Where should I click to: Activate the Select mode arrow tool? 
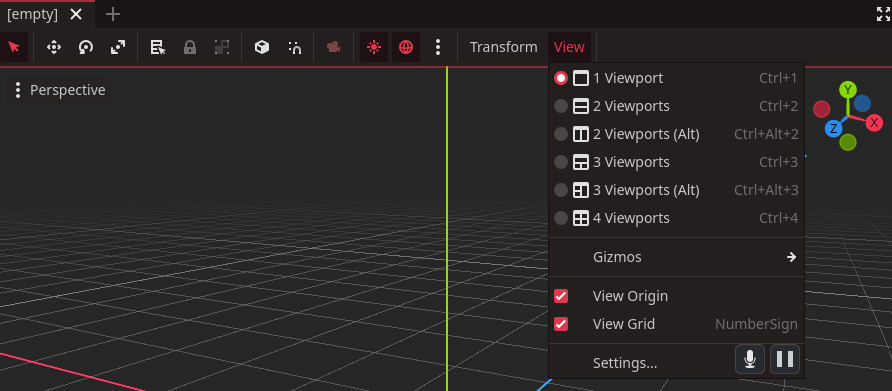pos(14,47)
